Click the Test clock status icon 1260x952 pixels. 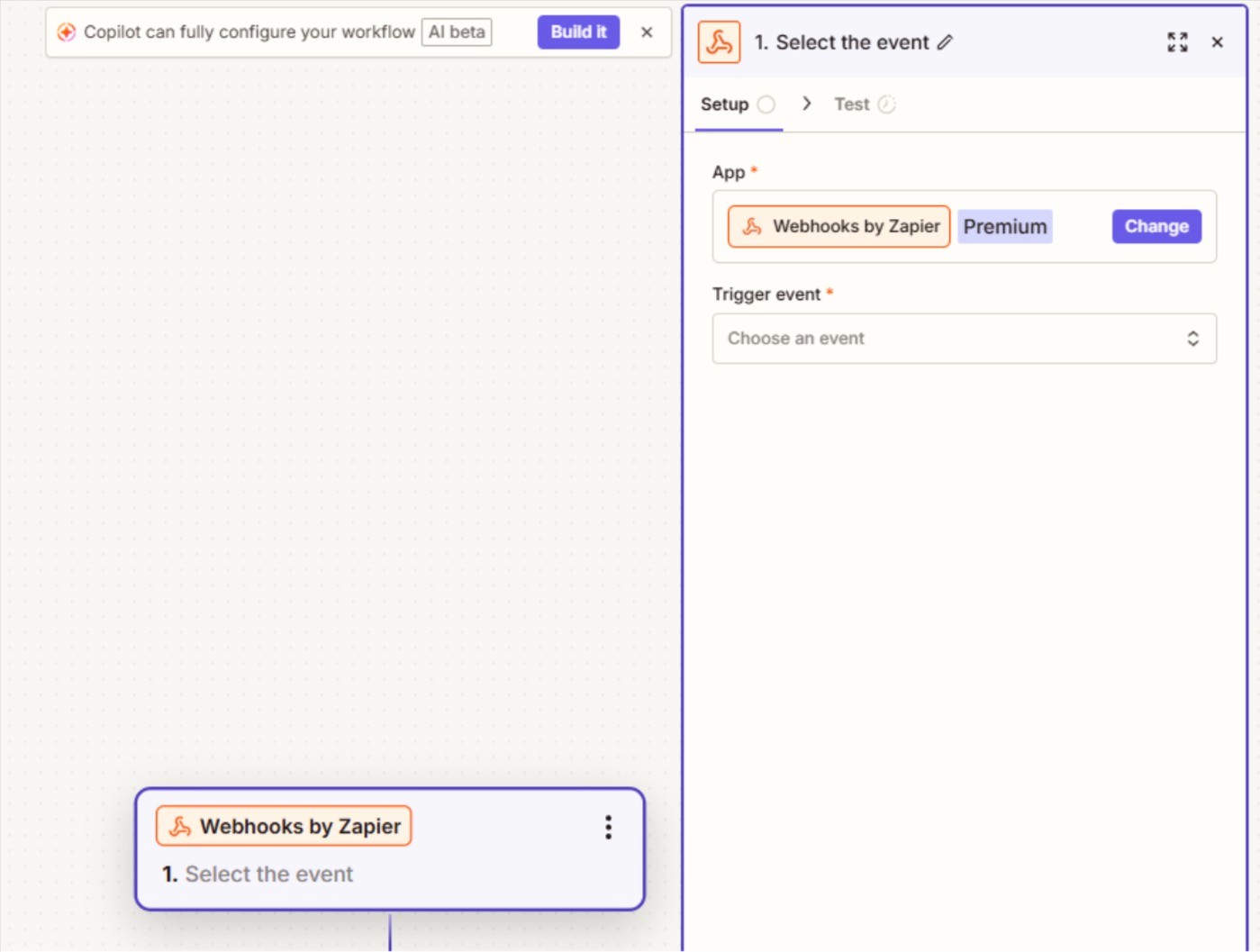click(x=887, y=104)
